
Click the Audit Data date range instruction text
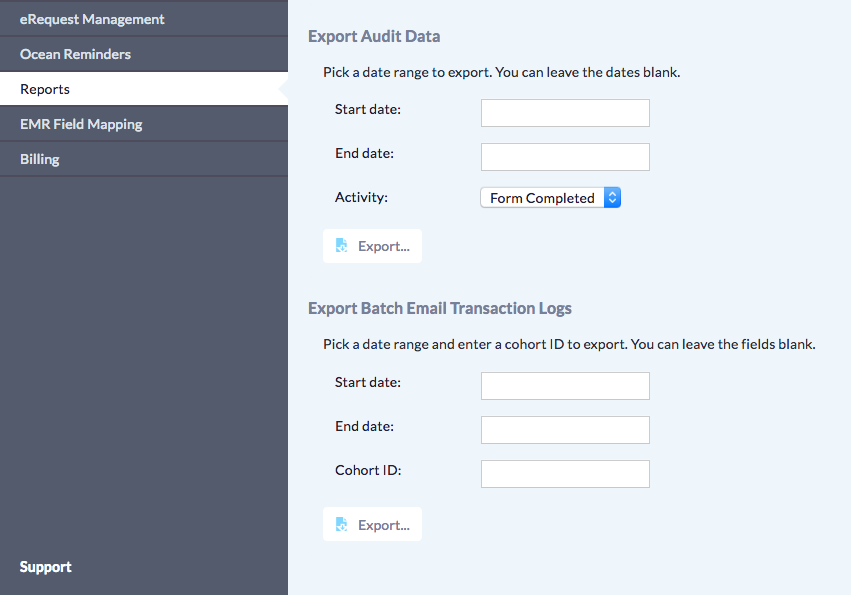[501, 73]
